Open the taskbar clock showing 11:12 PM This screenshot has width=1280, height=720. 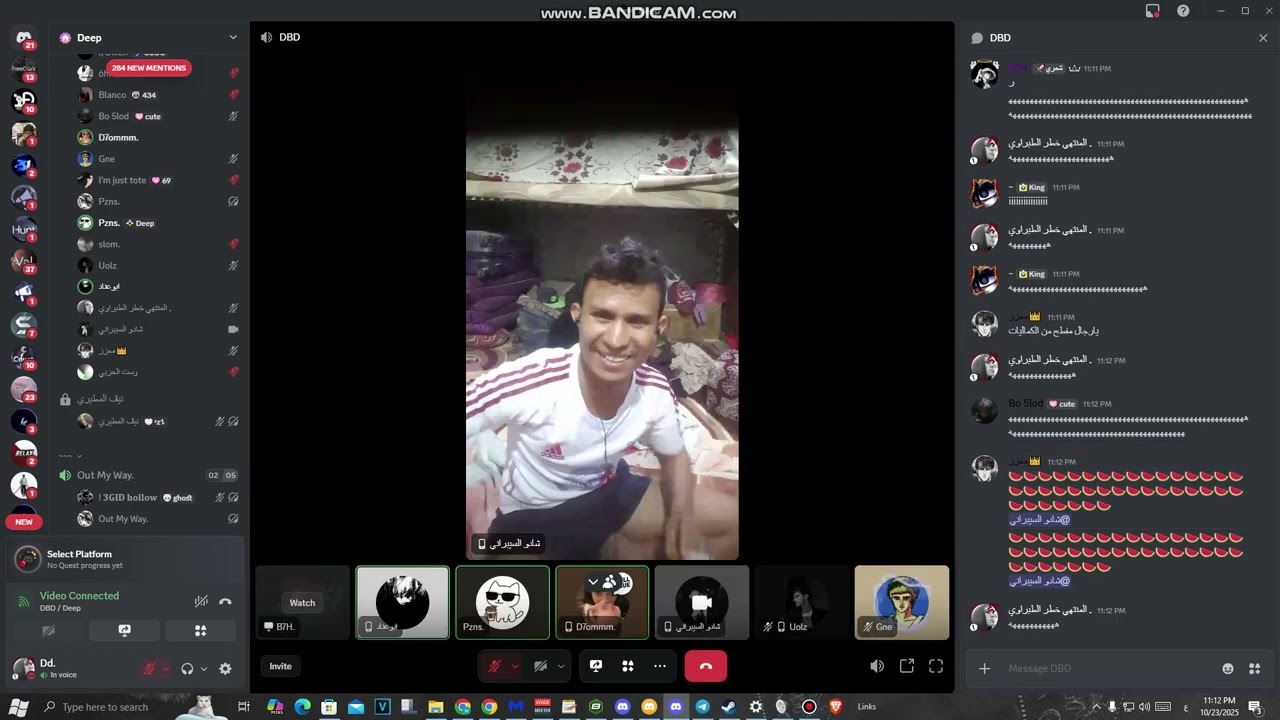coord(1219,707)
